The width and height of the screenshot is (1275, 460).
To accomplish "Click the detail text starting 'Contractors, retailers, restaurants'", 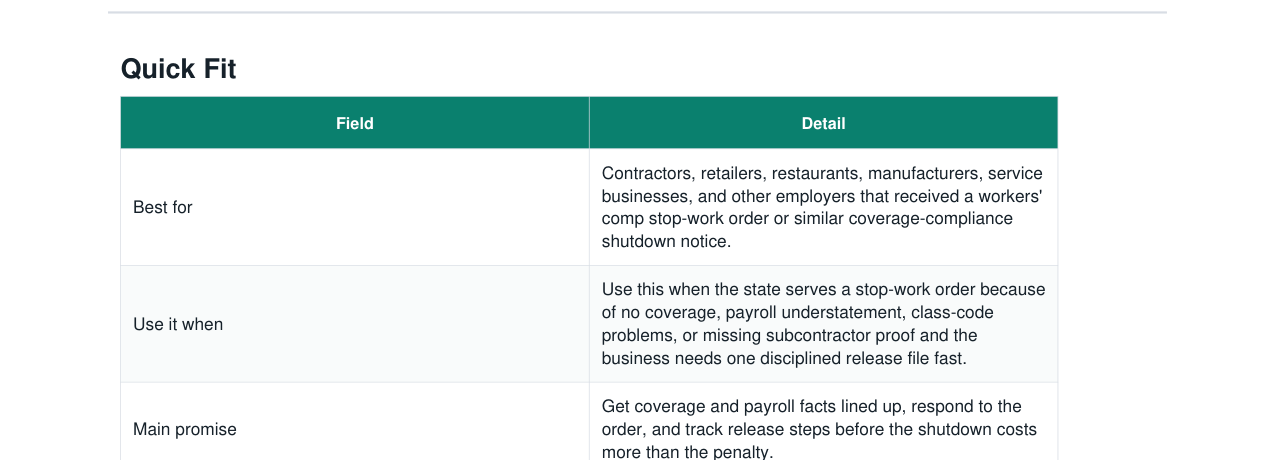I will click(822, 207).
